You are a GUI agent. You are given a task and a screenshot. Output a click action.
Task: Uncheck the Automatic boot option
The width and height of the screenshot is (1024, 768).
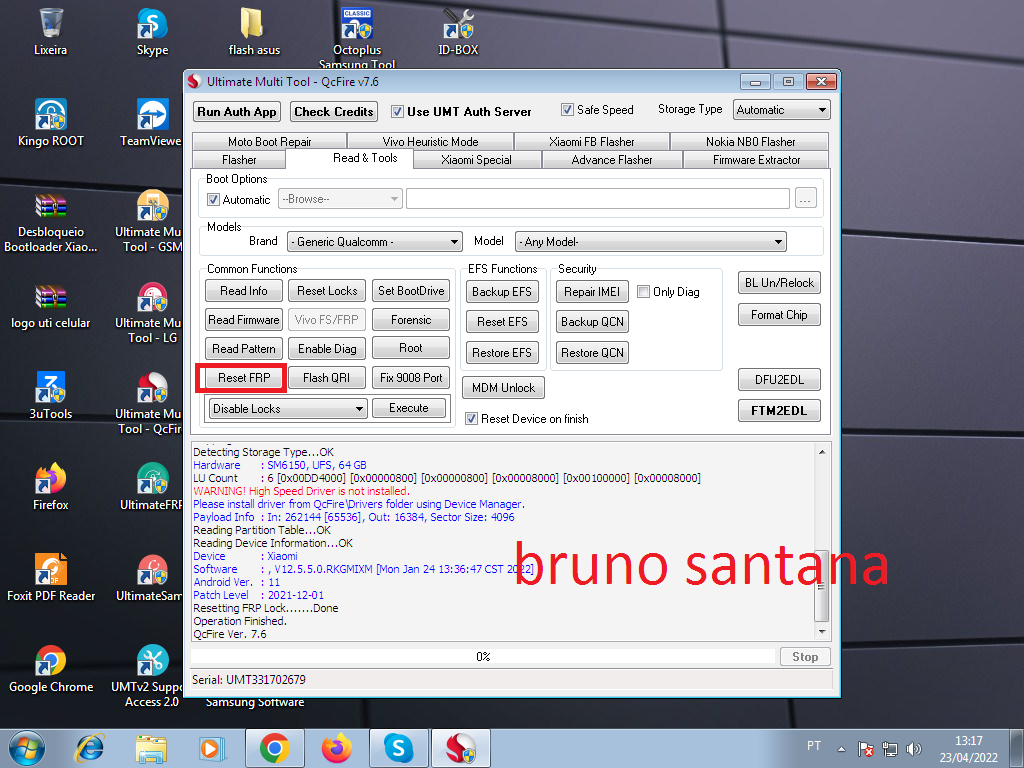[x=213, y=199]
